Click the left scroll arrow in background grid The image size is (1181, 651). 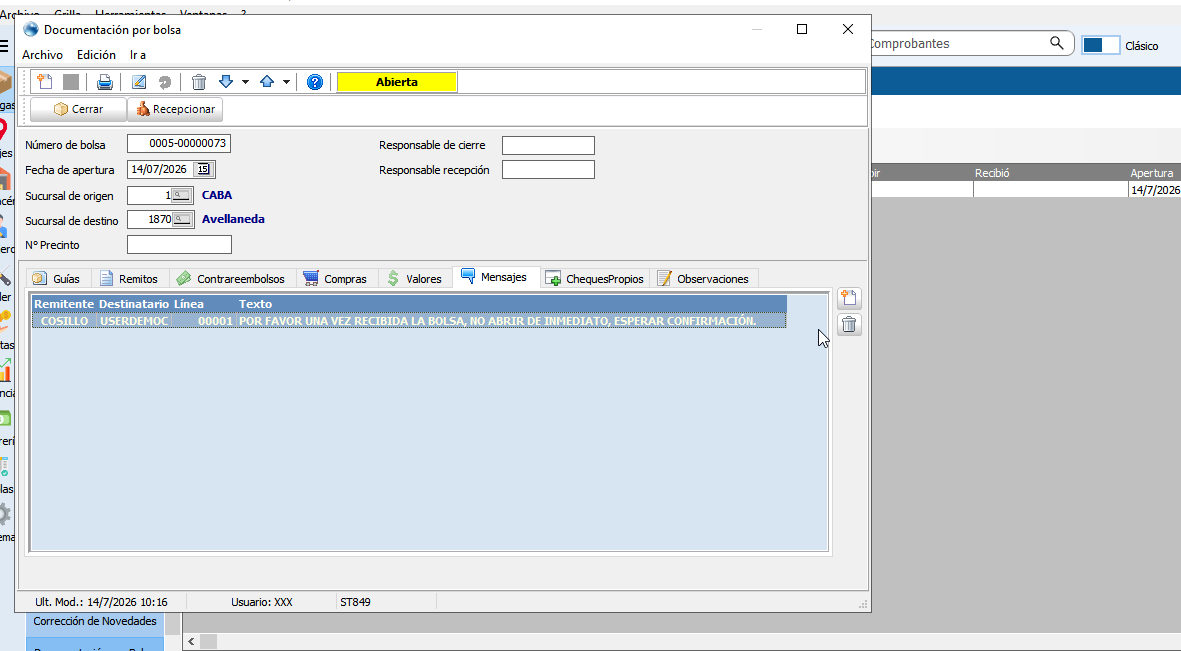(191, 641)
